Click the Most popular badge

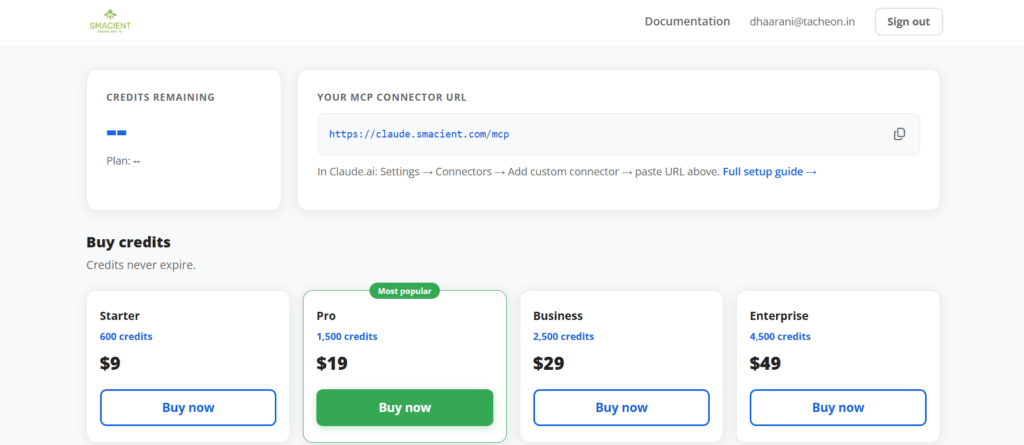(x=404, y=291)
